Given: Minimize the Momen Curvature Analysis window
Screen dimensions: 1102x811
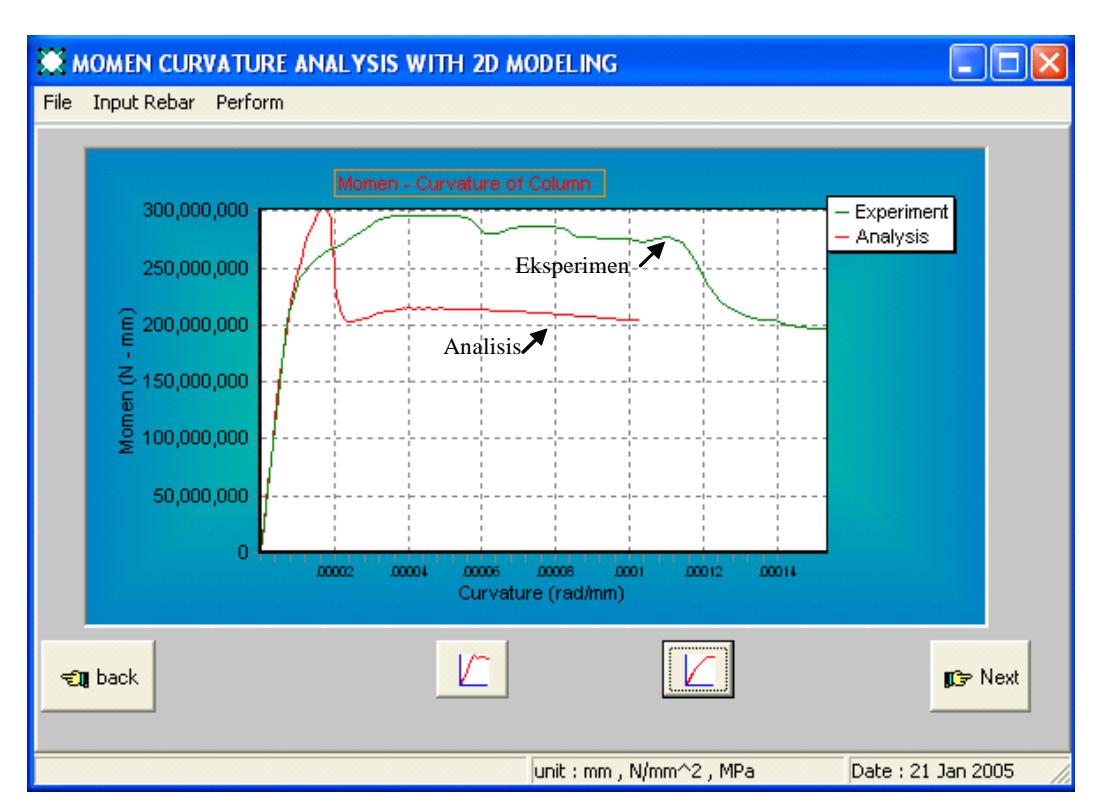Looking at the screenshot, I should coord(967,63).
